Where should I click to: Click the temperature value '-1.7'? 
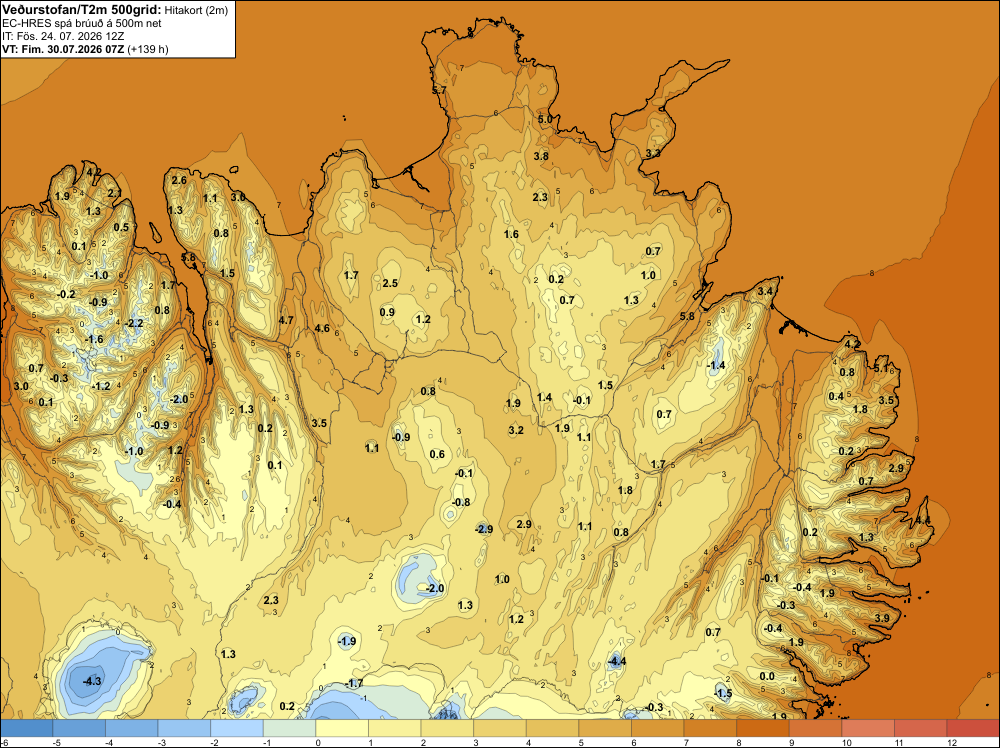[x=354, y=683]
